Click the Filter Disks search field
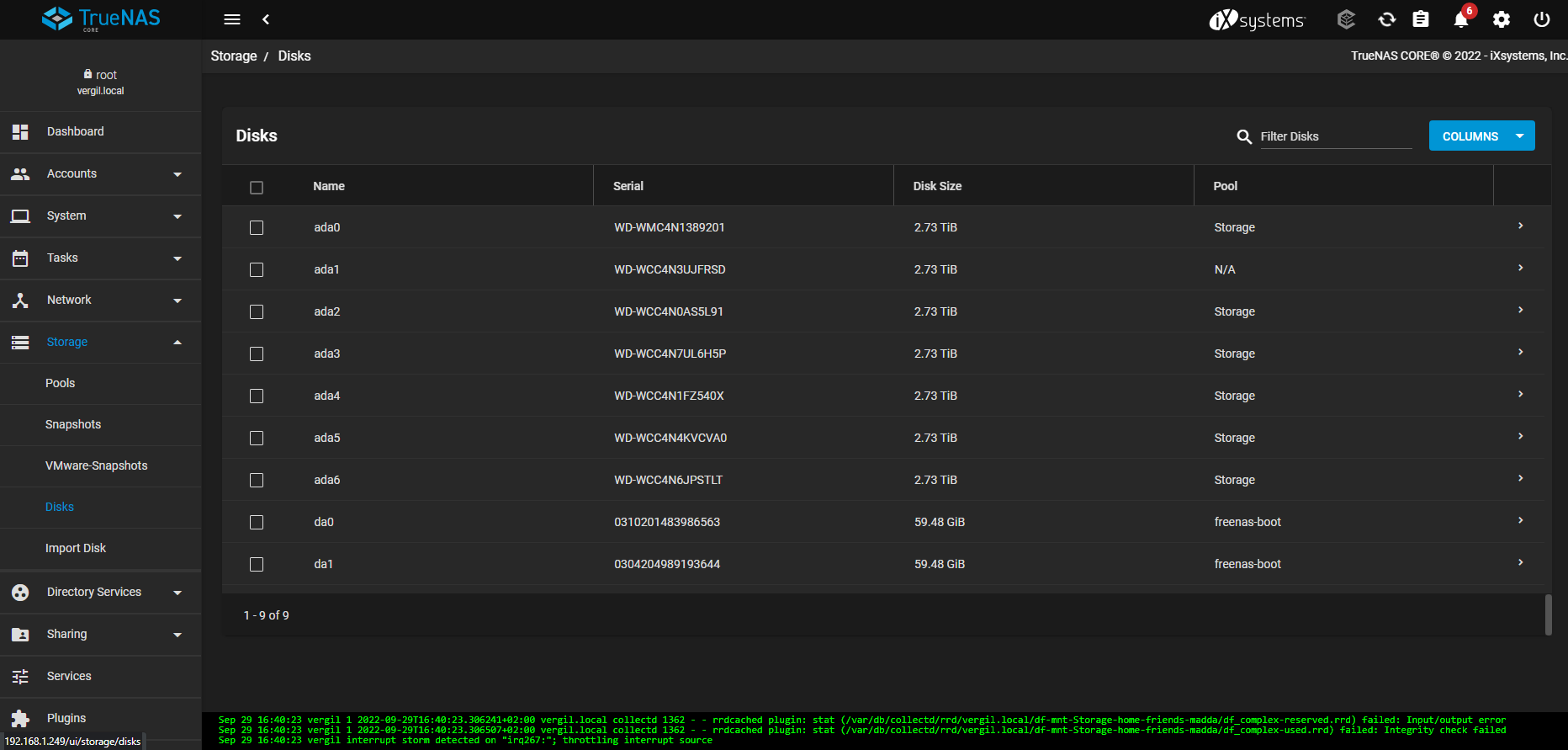1568x750 pixels. pos(1336,136)
